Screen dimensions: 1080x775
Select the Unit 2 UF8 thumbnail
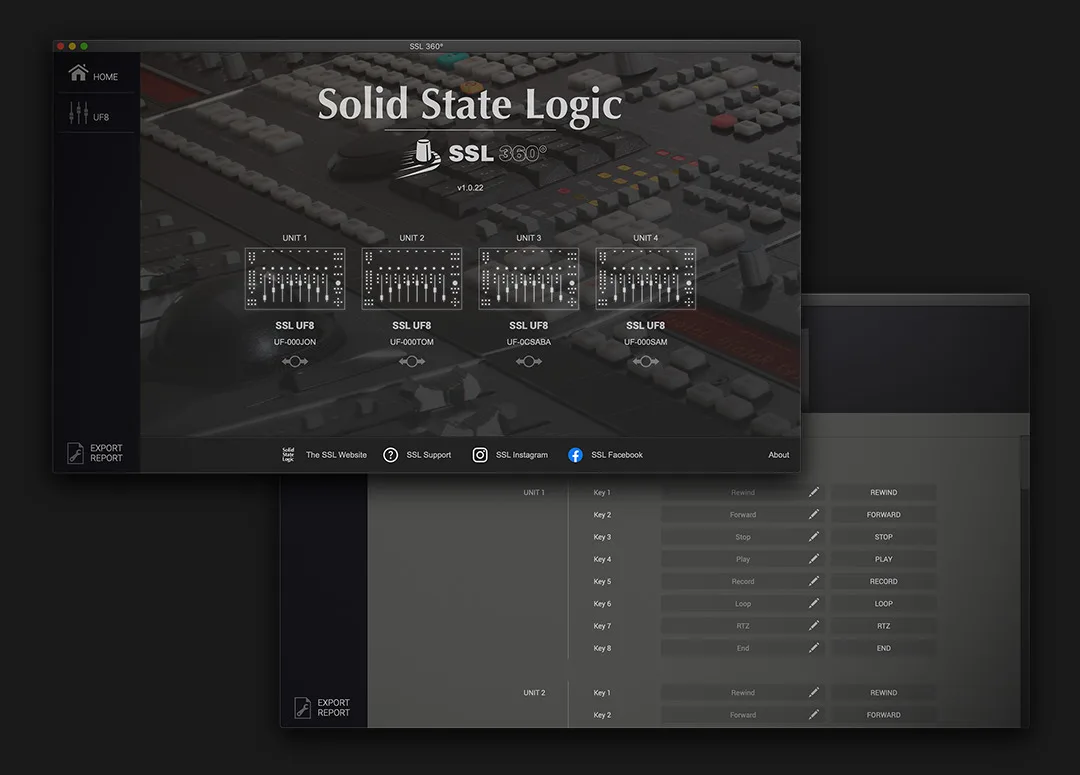point(412,278)
